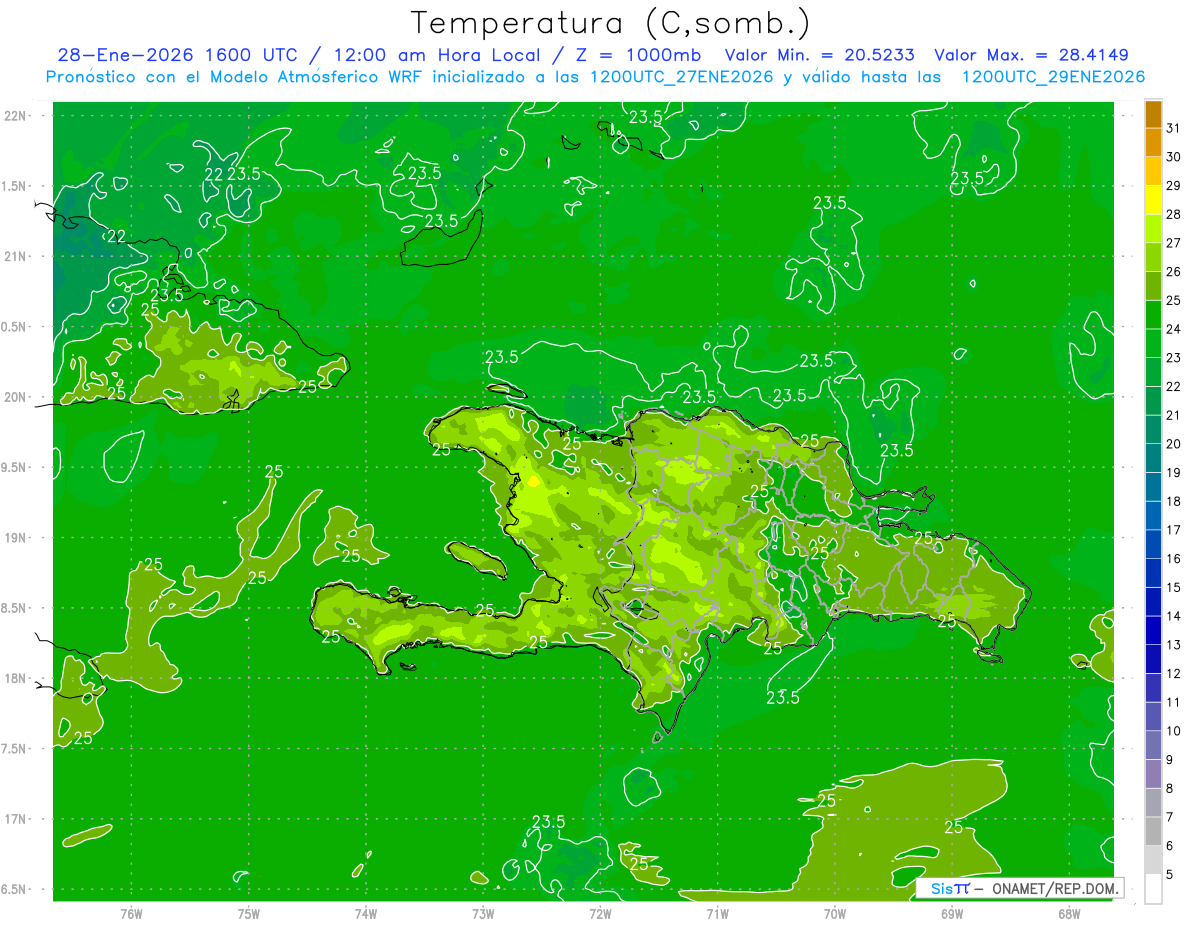Click the "76W" longitude axis label
This screenshot has height=927, width=1200.
point(131,913)
